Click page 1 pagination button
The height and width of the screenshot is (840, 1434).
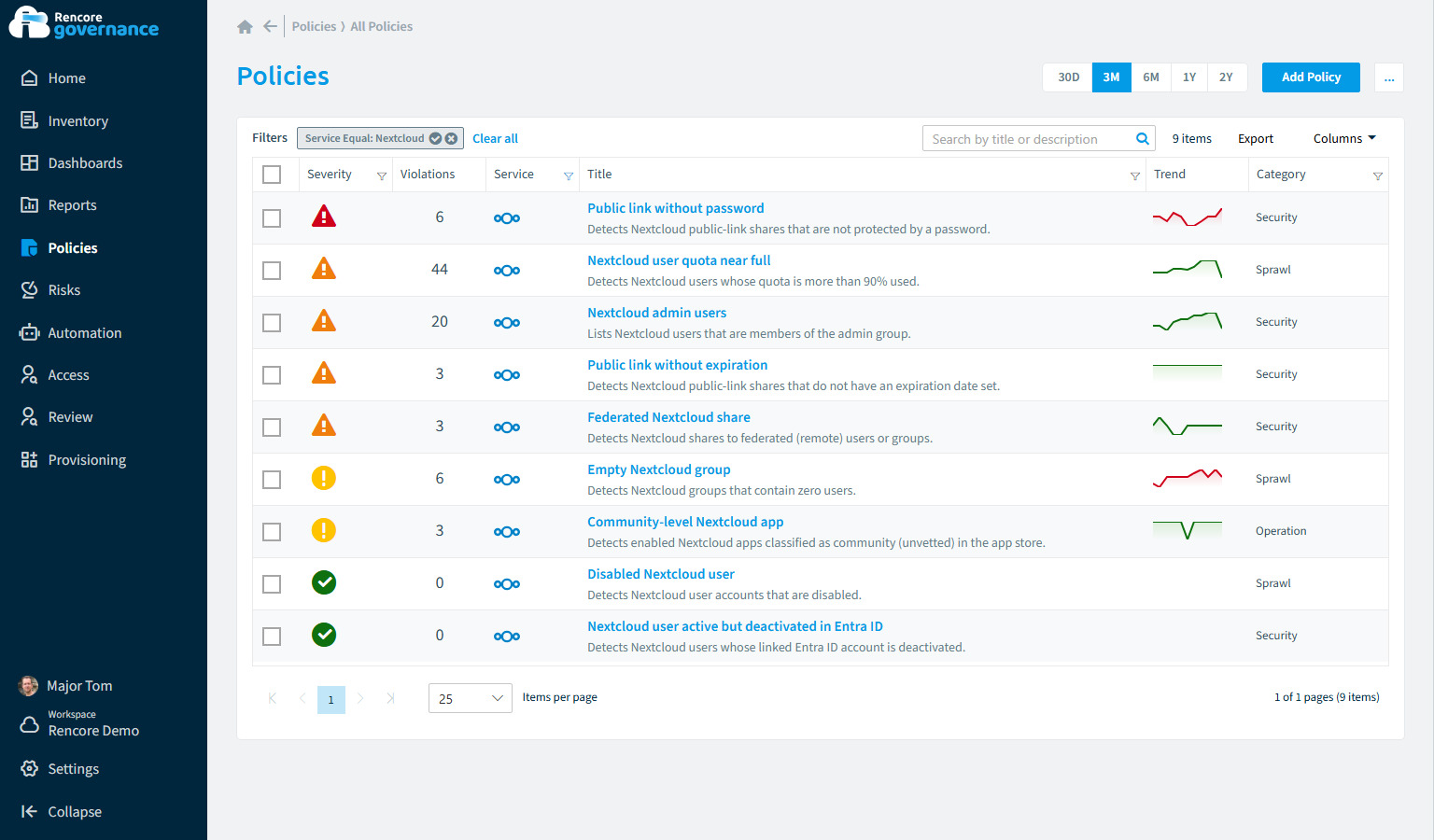(x=330, y=699)
